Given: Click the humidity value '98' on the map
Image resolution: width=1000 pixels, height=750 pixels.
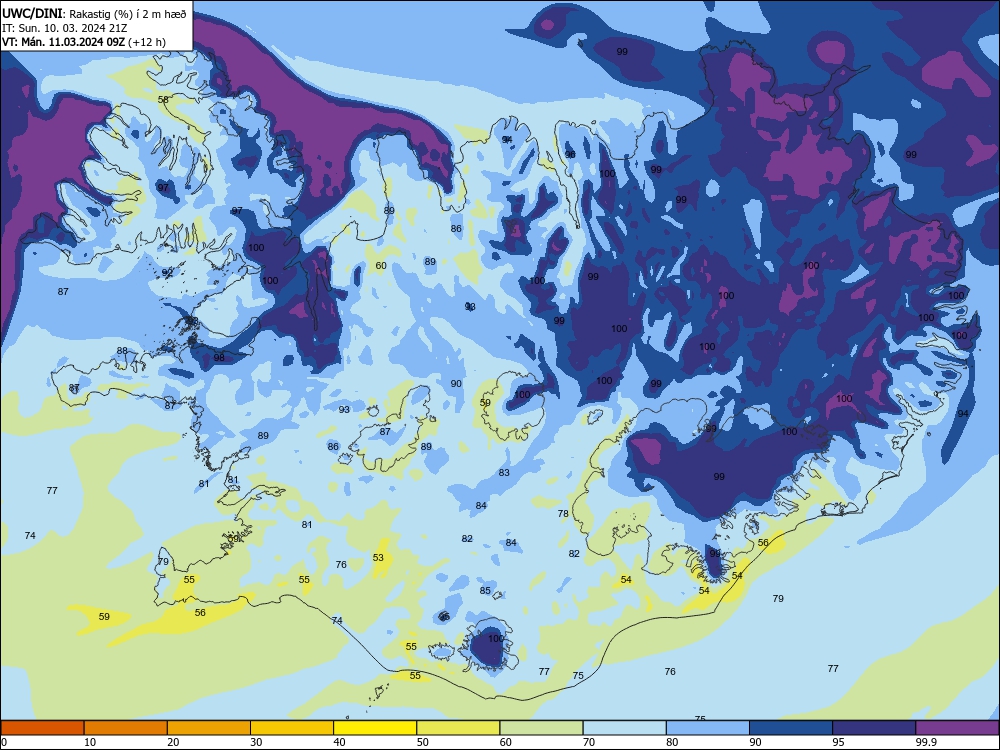Looking at the screenshot, I should pos(219,358).
